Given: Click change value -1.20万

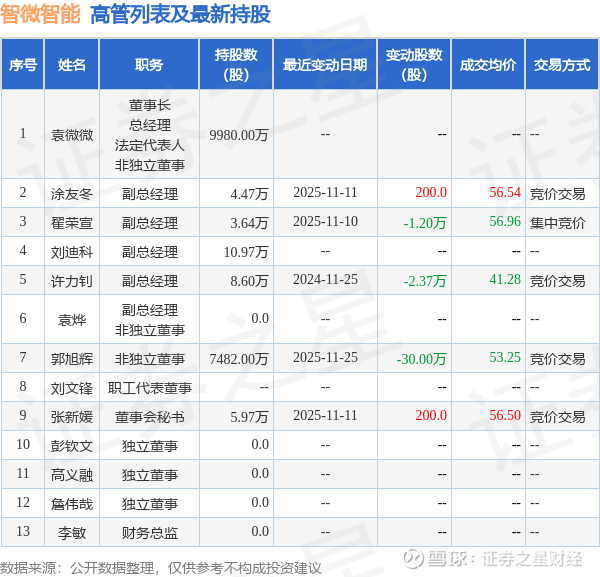Looking at the screenshot, I should click(x=425, y=223).
